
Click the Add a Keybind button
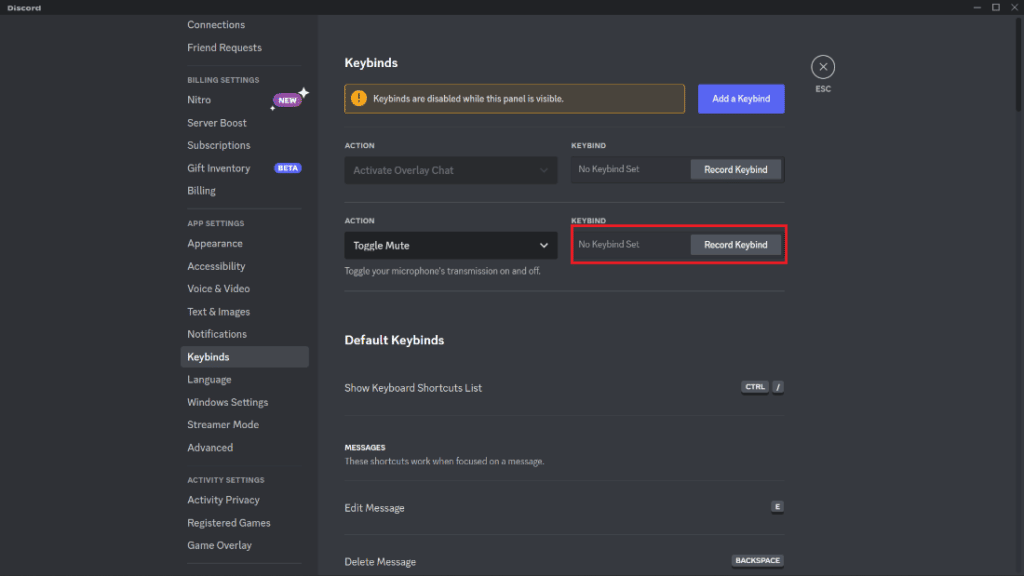pyautogui.click(x=741, y=98)
